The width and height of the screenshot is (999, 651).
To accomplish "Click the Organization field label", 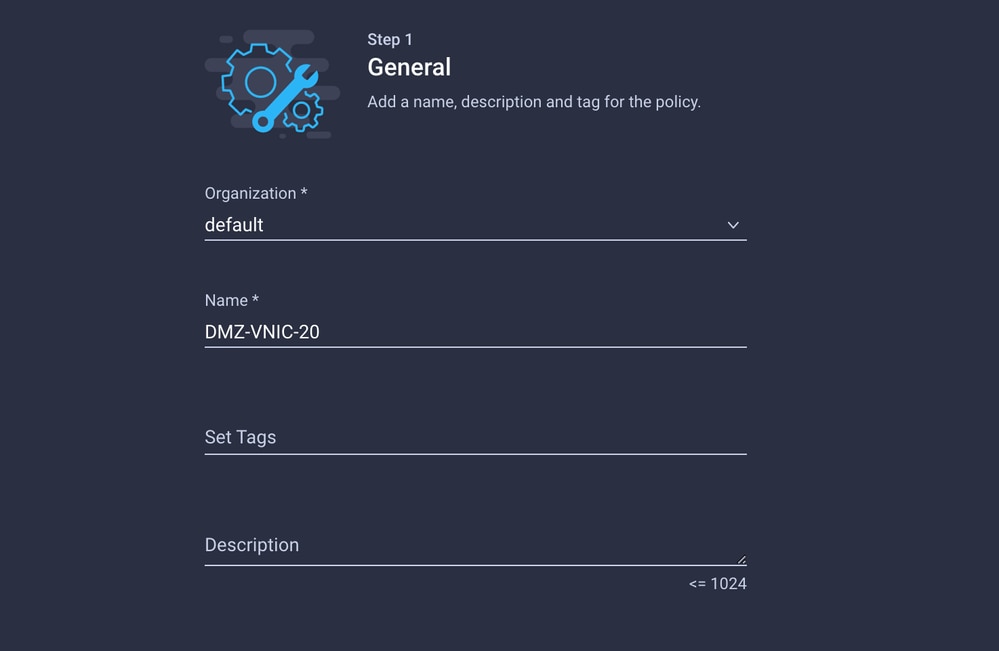I will (250, 194).
